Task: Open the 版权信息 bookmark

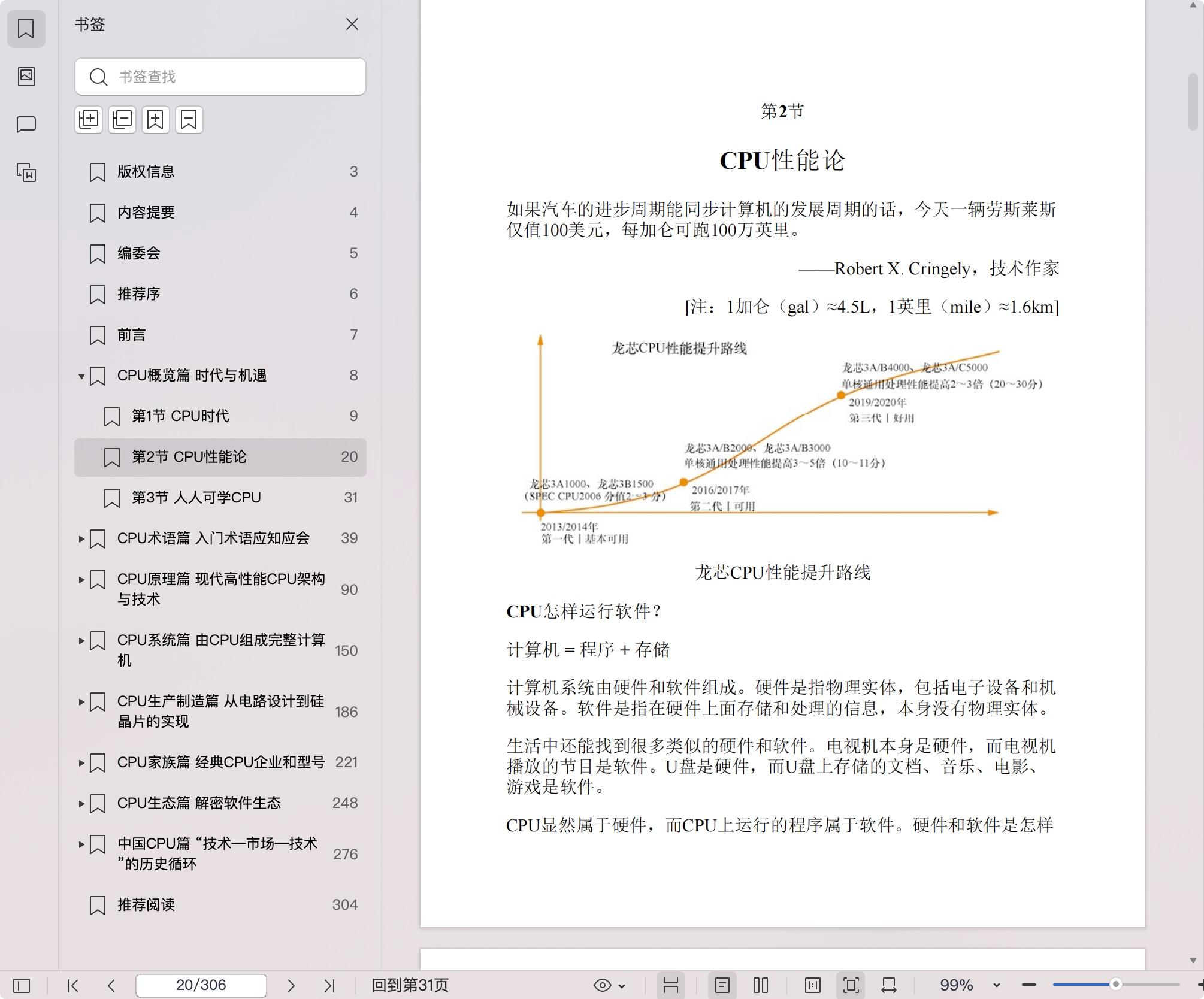Action: pos(220,172)
